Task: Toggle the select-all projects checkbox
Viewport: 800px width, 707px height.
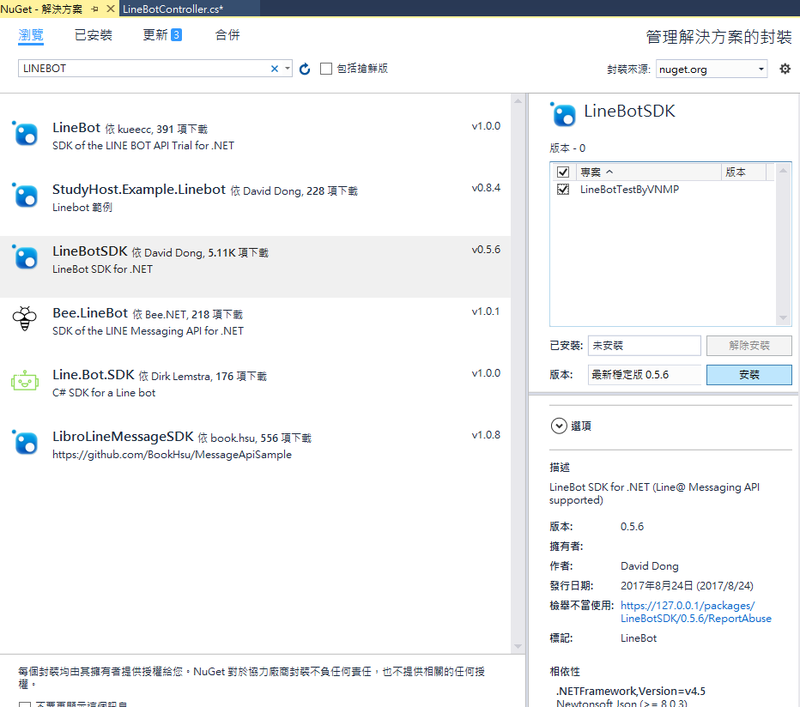Action: tap(563, 172)
